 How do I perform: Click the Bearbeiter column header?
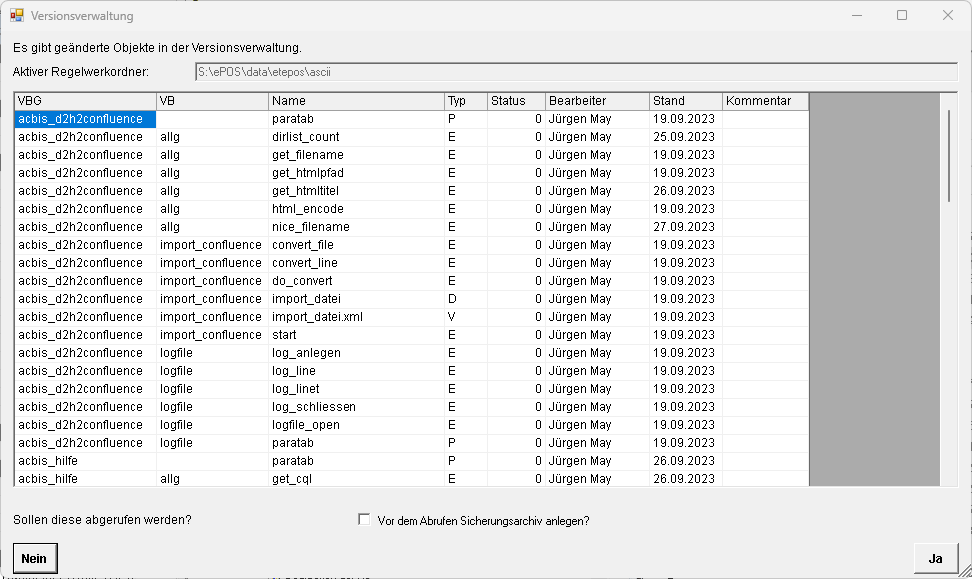(597, 101)
